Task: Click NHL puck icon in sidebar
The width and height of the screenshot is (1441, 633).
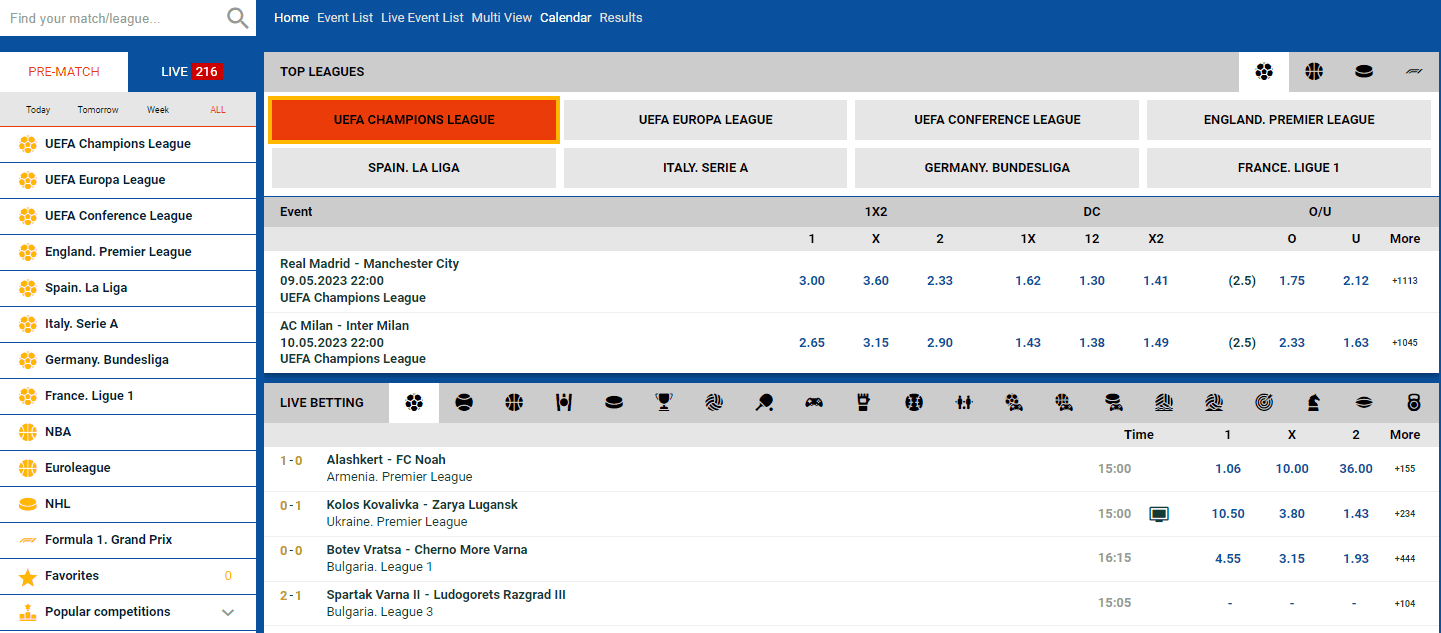Action: [x=28, y=504]
